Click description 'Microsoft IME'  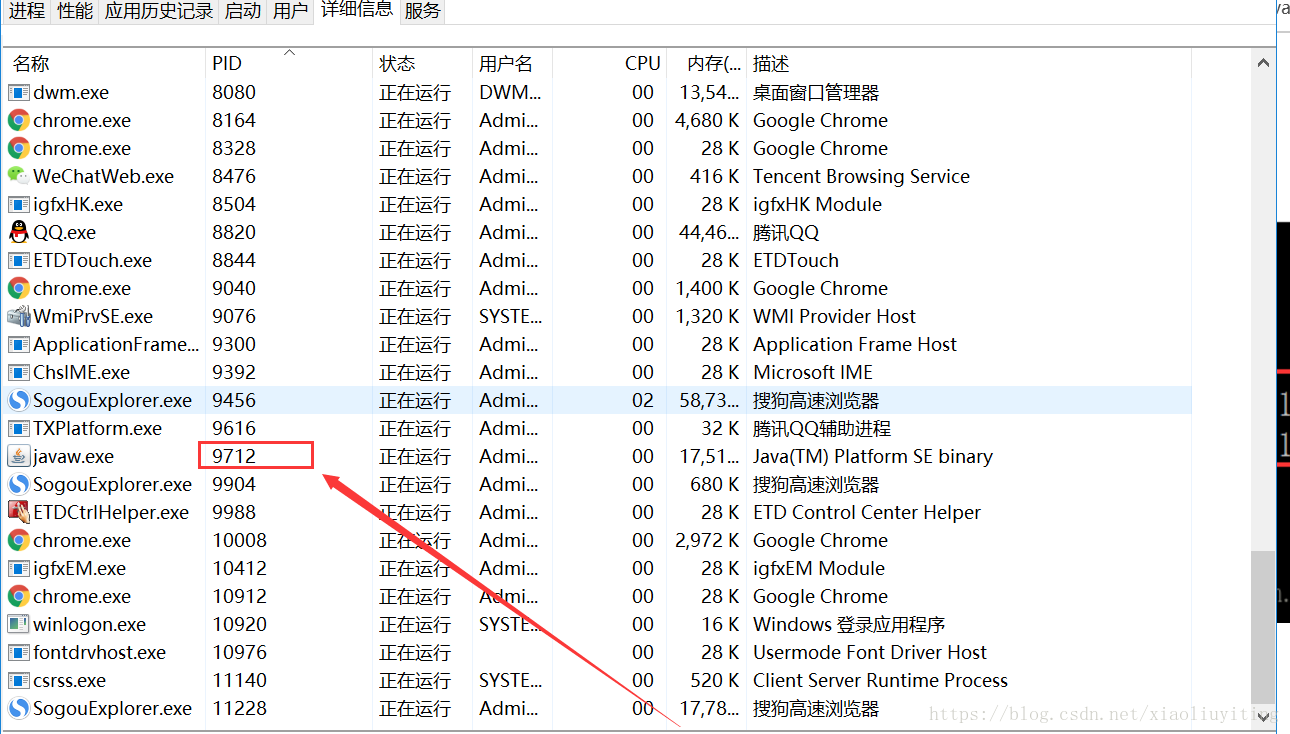click(813, 372)
